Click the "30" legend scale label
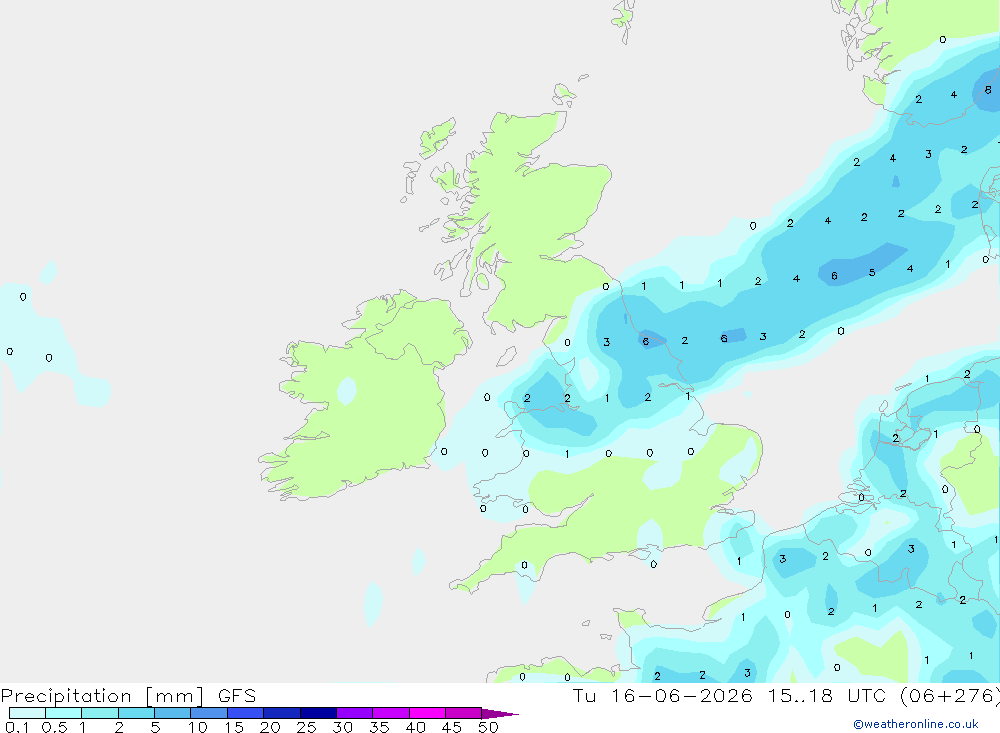Image resolution: width=1000 pixels, height=733 pixels. click(x=342, y=727)
